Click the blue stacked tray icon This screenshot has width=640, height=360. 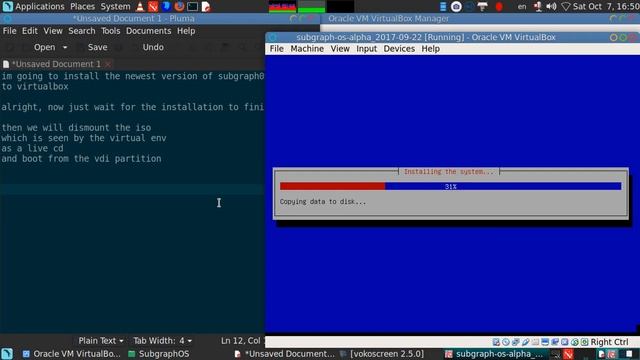(443, 7)
